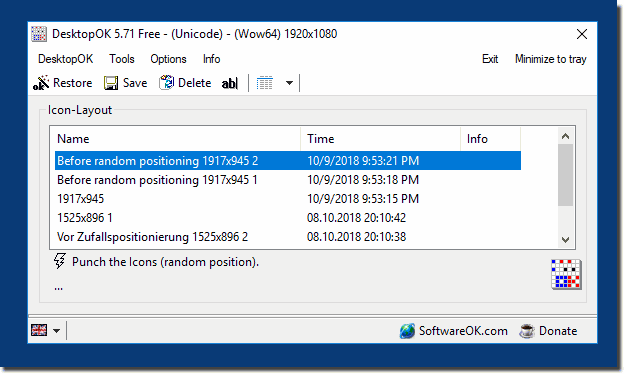Click the Delete recycle icon

click(166, 83)
